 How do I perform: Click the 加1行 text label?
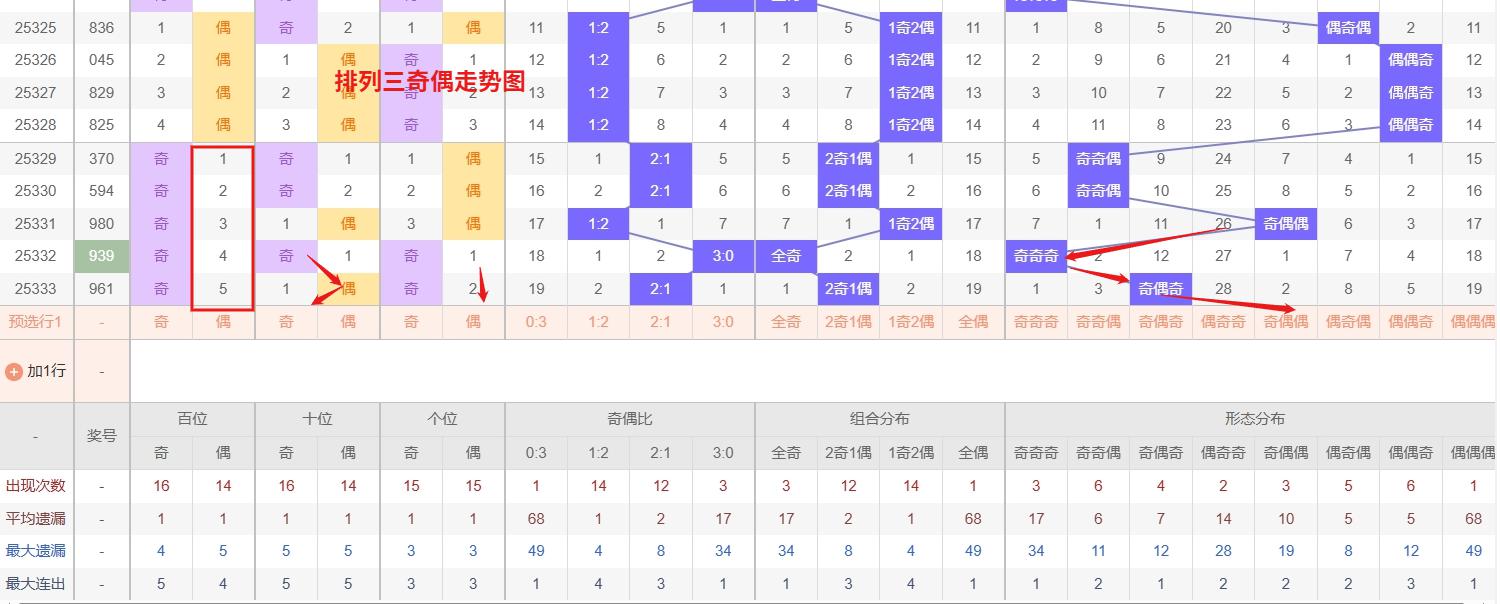tap(46, 371)
